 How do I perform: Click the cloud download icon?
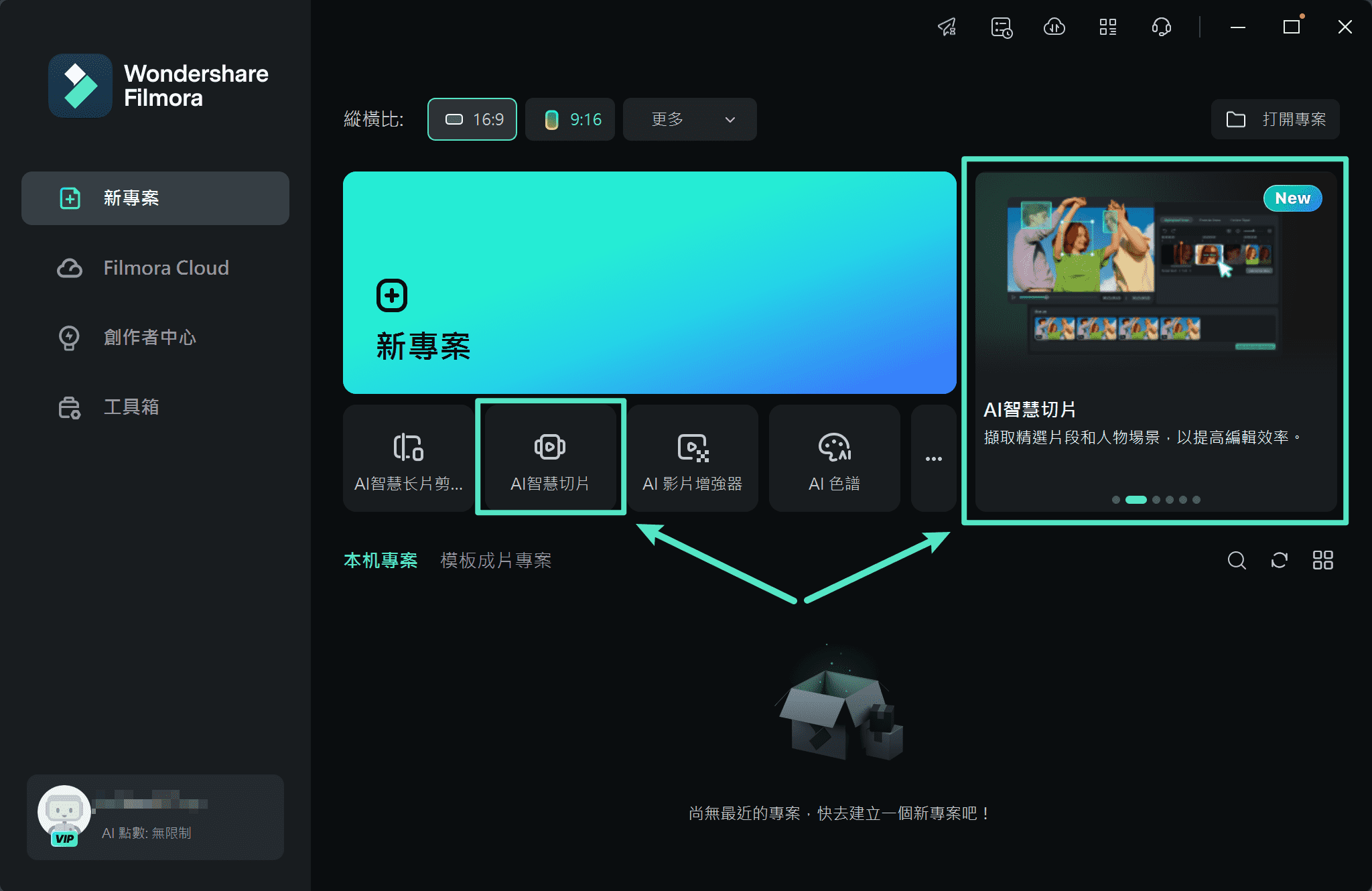[x=1054, y=27]
